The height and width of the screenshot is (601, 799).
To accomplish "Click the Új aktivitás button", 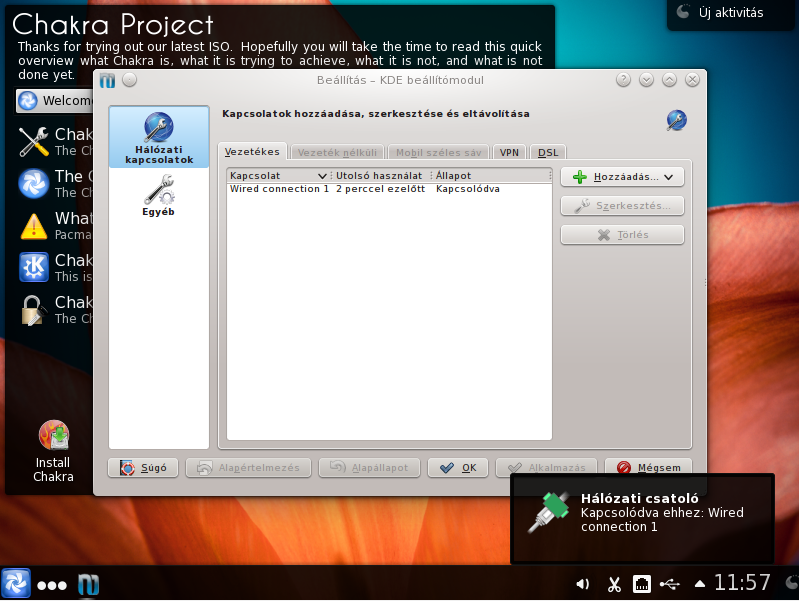I will pyautogui.click(x=731, y=13).
